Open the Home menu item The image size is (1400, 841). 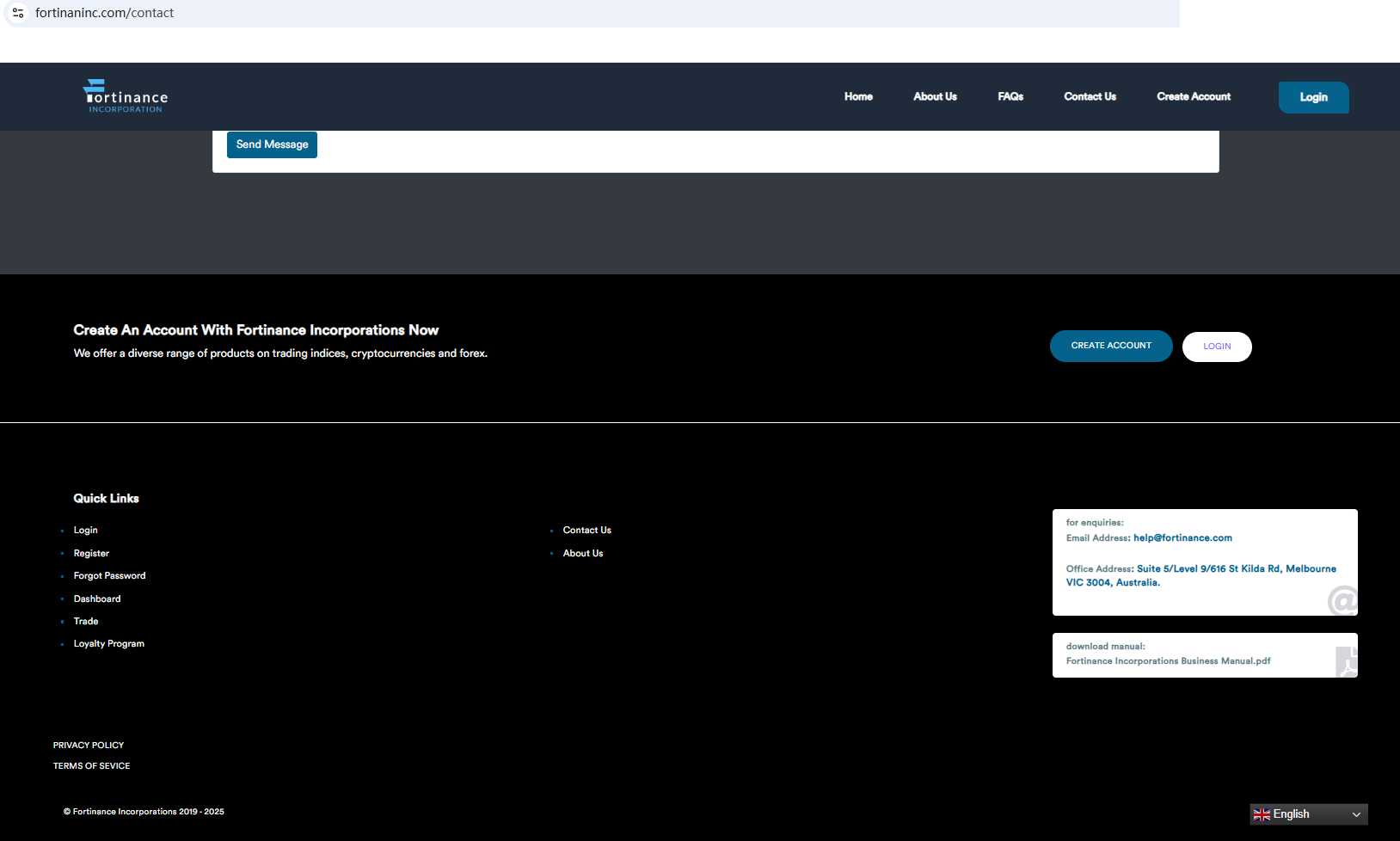858,96
